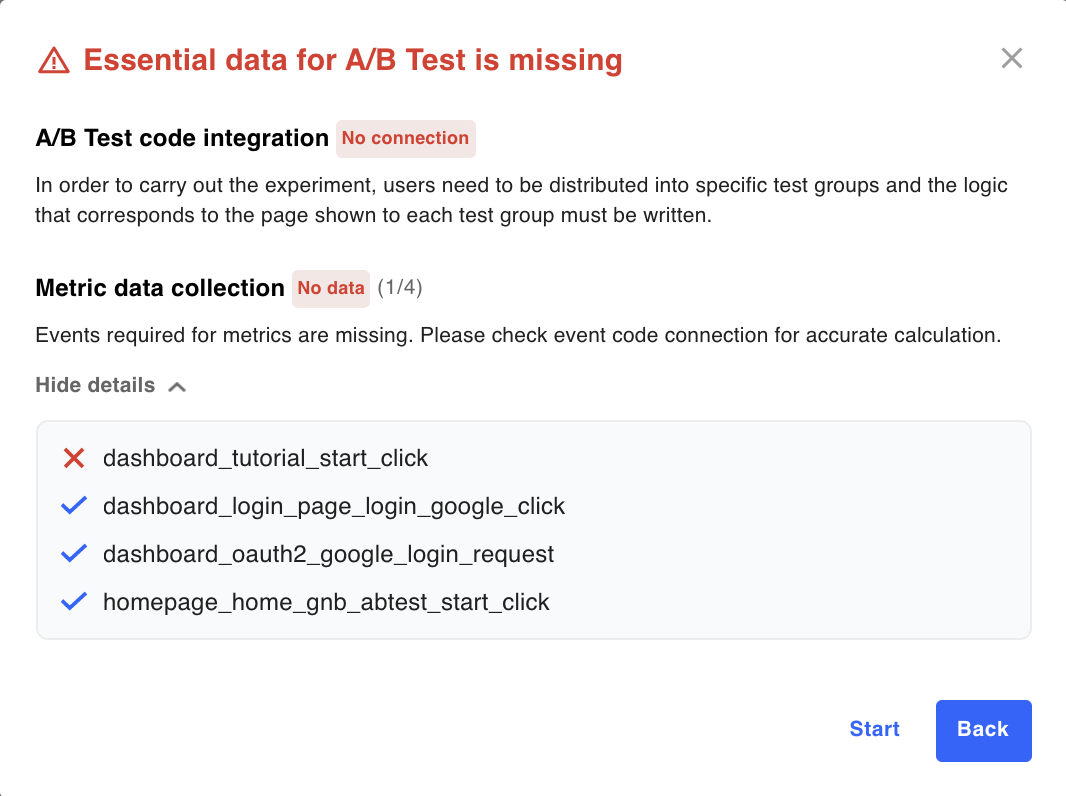Select the dashboard_oauth2_google_login_request event name
Viewport: 1066px width, 796px height.
pos(328,554)
